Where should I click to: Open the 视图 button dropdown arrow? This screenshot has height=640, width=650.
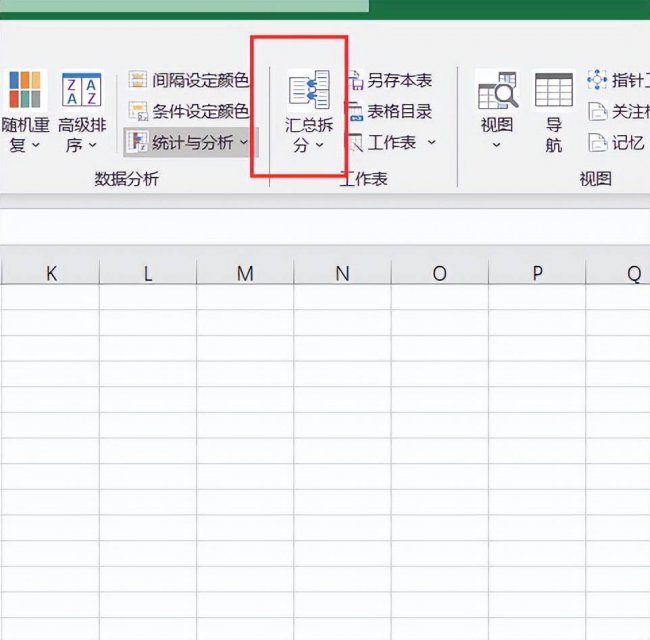tap(497, 145)
